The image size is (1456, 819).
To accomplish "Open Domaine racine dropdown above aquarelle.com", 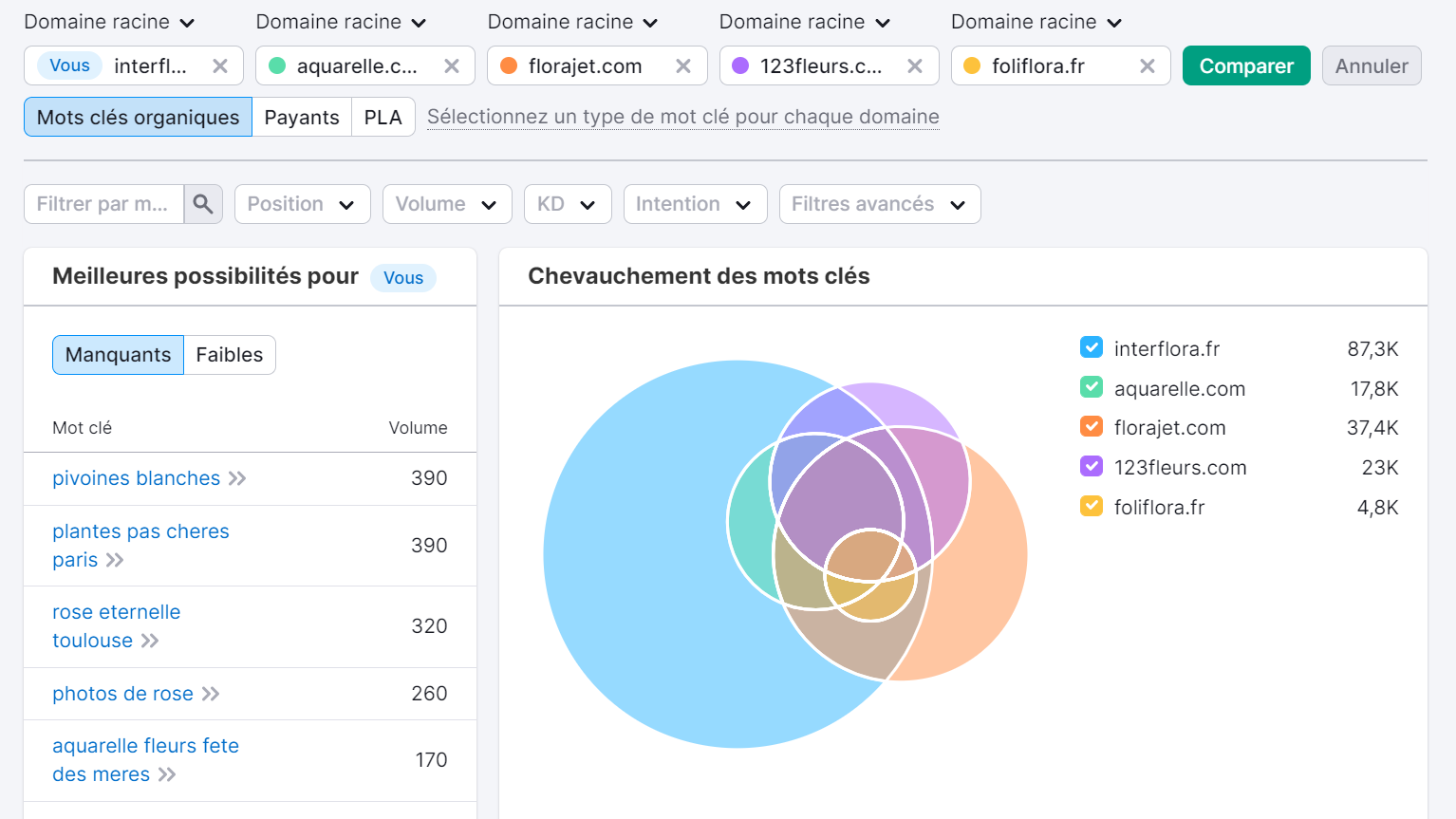I will pyautogui.click(x=341, y=22).
